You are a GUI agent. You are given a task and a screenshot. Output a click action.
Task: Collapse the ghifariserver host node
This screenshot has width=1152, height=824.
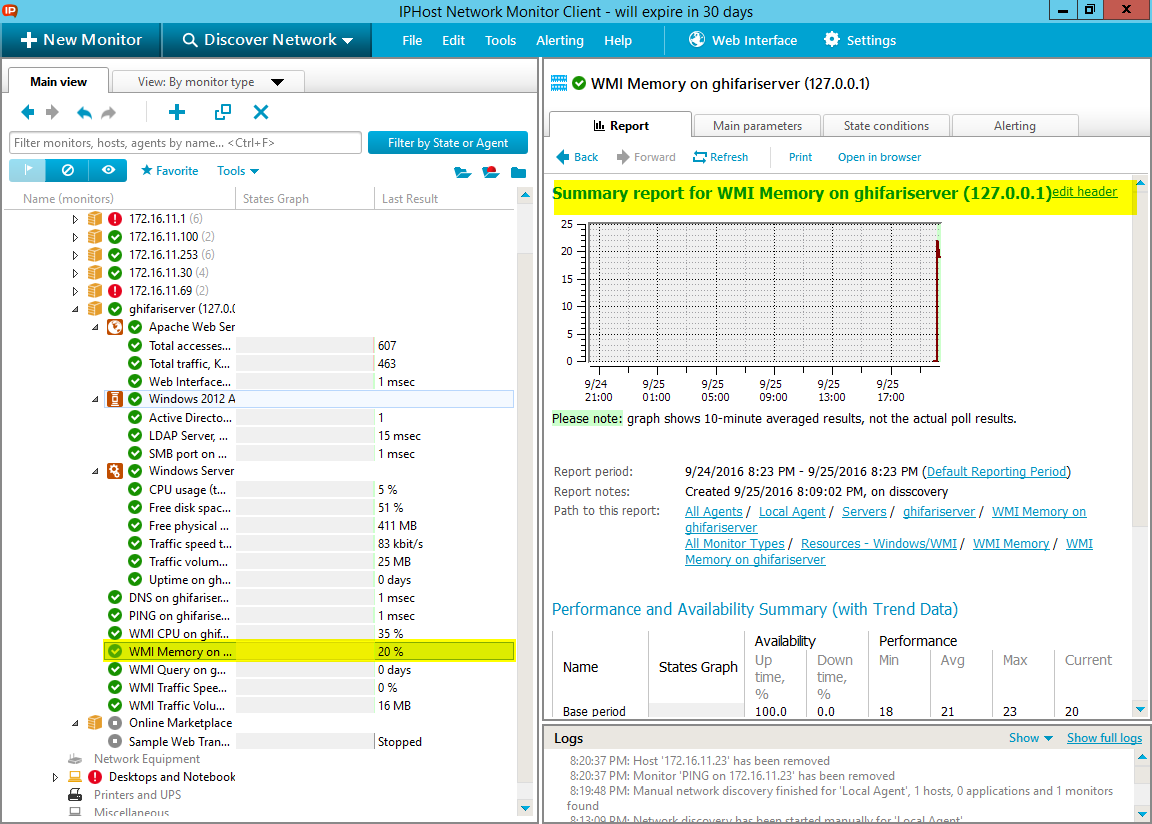[75, 309]
